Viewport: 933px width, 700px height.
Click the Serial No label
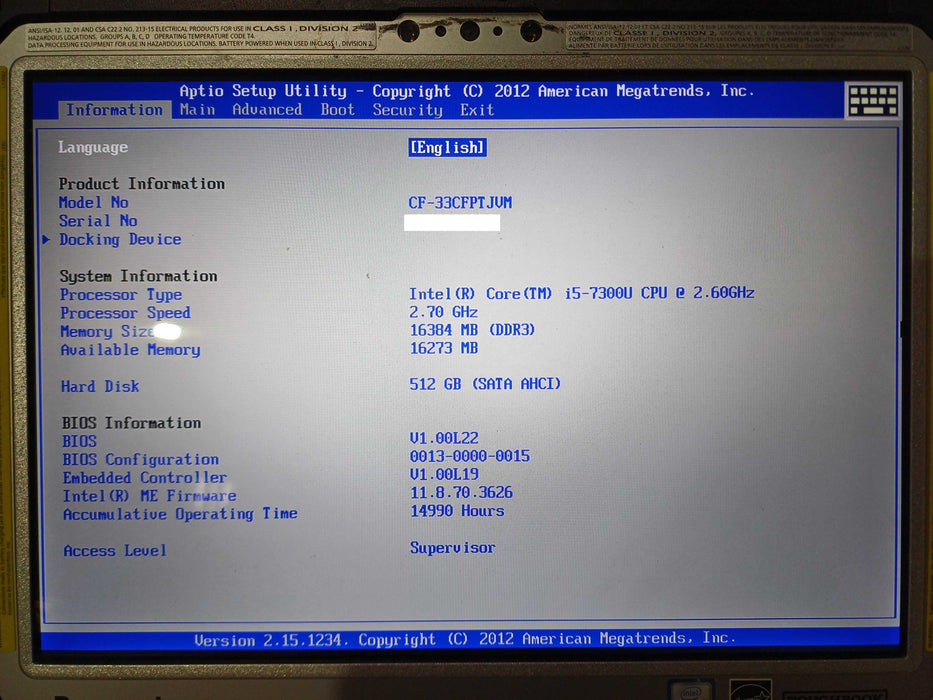pyautogui.click(x=98, y=221)
